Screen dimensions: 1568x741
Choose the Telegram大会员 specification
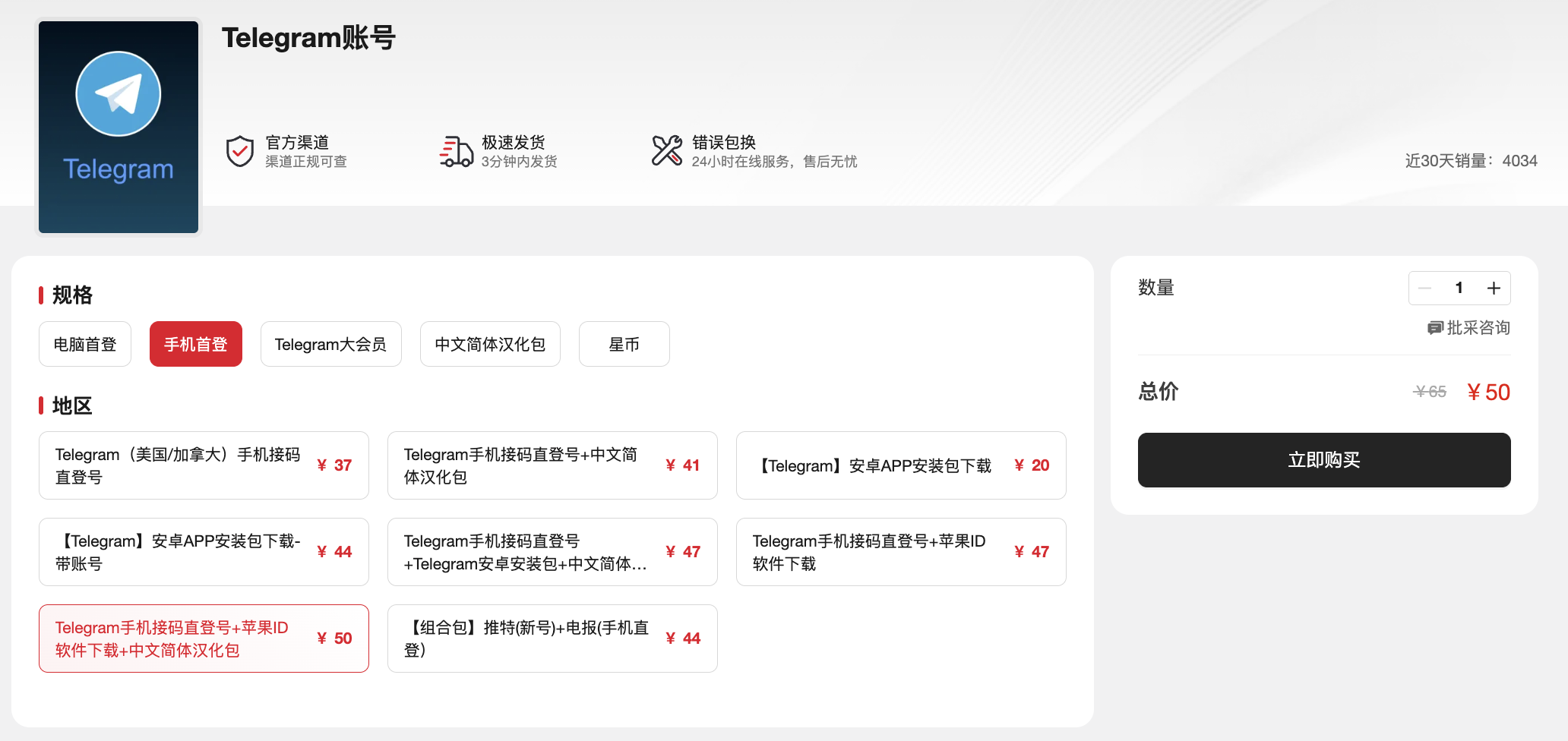(330, 345)
